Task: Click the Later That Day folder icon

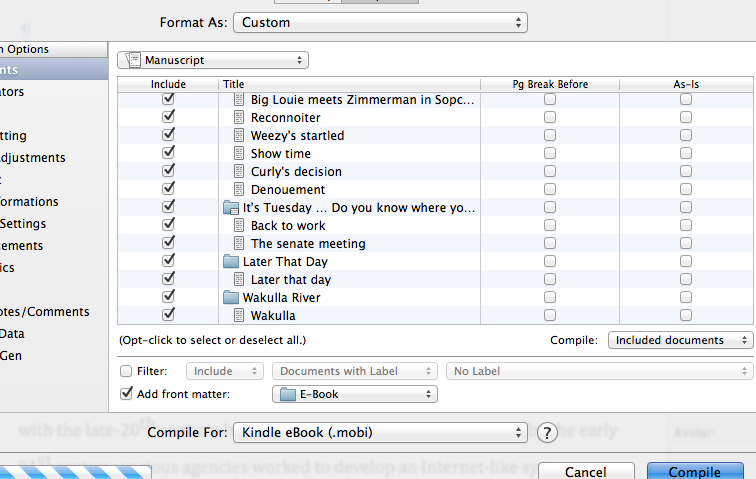Action: click(231, 261)
